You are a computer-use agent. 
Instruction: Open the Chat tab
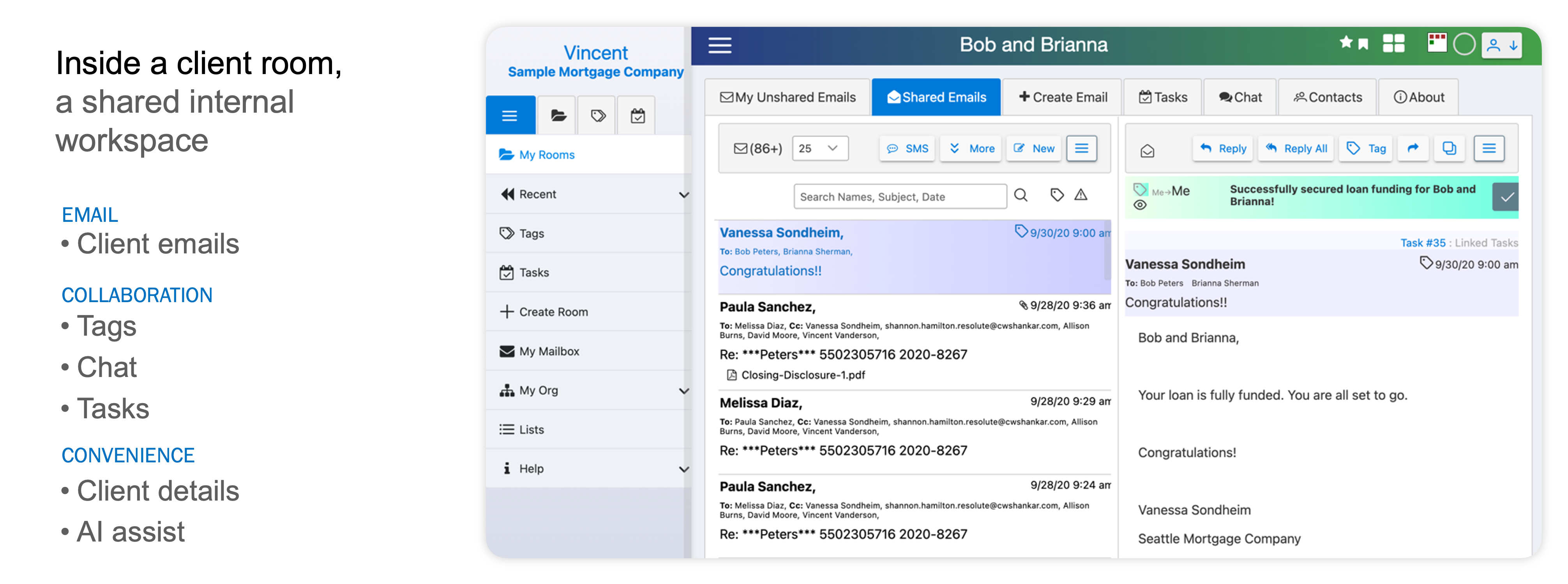click(x=1240, y=97)
